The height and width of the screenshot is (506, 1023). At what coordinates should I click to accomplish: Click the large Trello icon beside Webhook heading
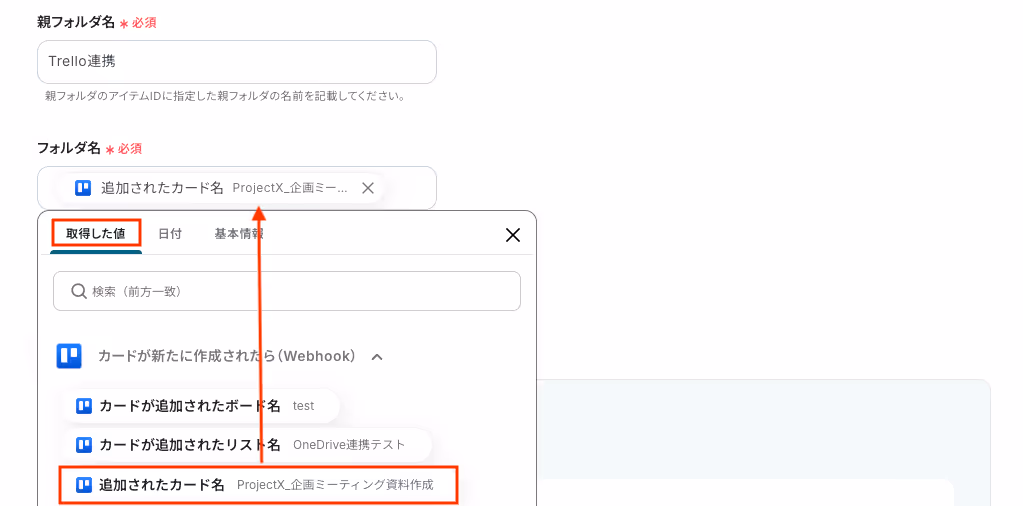coord(69,356)
